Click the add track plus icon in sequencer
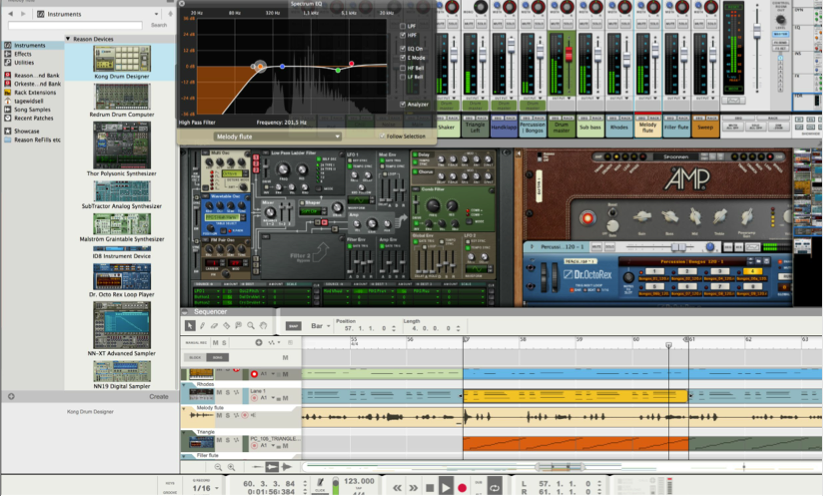 pos(258,342)
